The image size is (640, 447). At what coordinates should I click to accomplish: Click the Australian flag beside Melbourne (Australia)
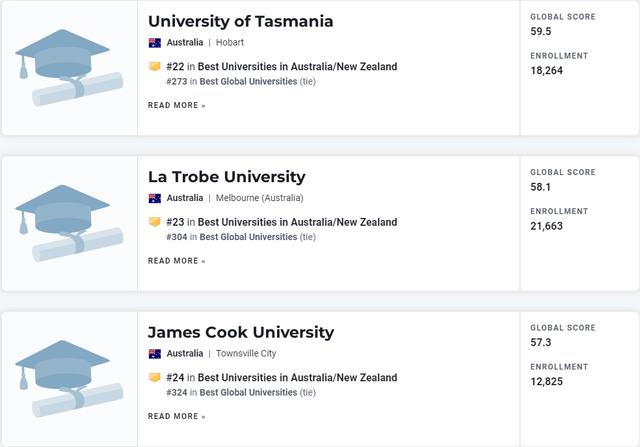[x=154, y=198]
